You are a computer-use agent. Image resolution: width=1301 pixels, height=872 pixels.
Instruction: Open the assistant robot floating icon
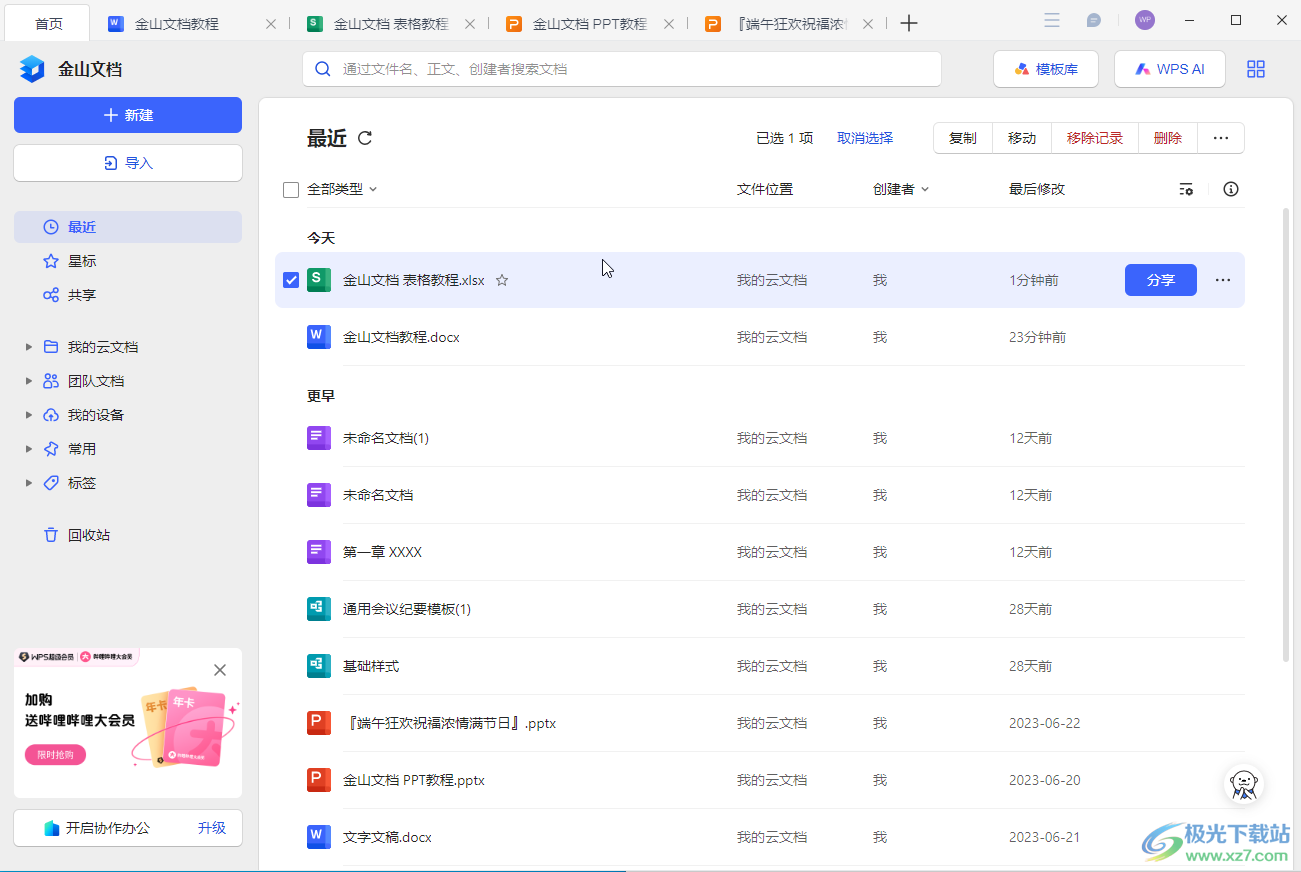point(1244,784)
